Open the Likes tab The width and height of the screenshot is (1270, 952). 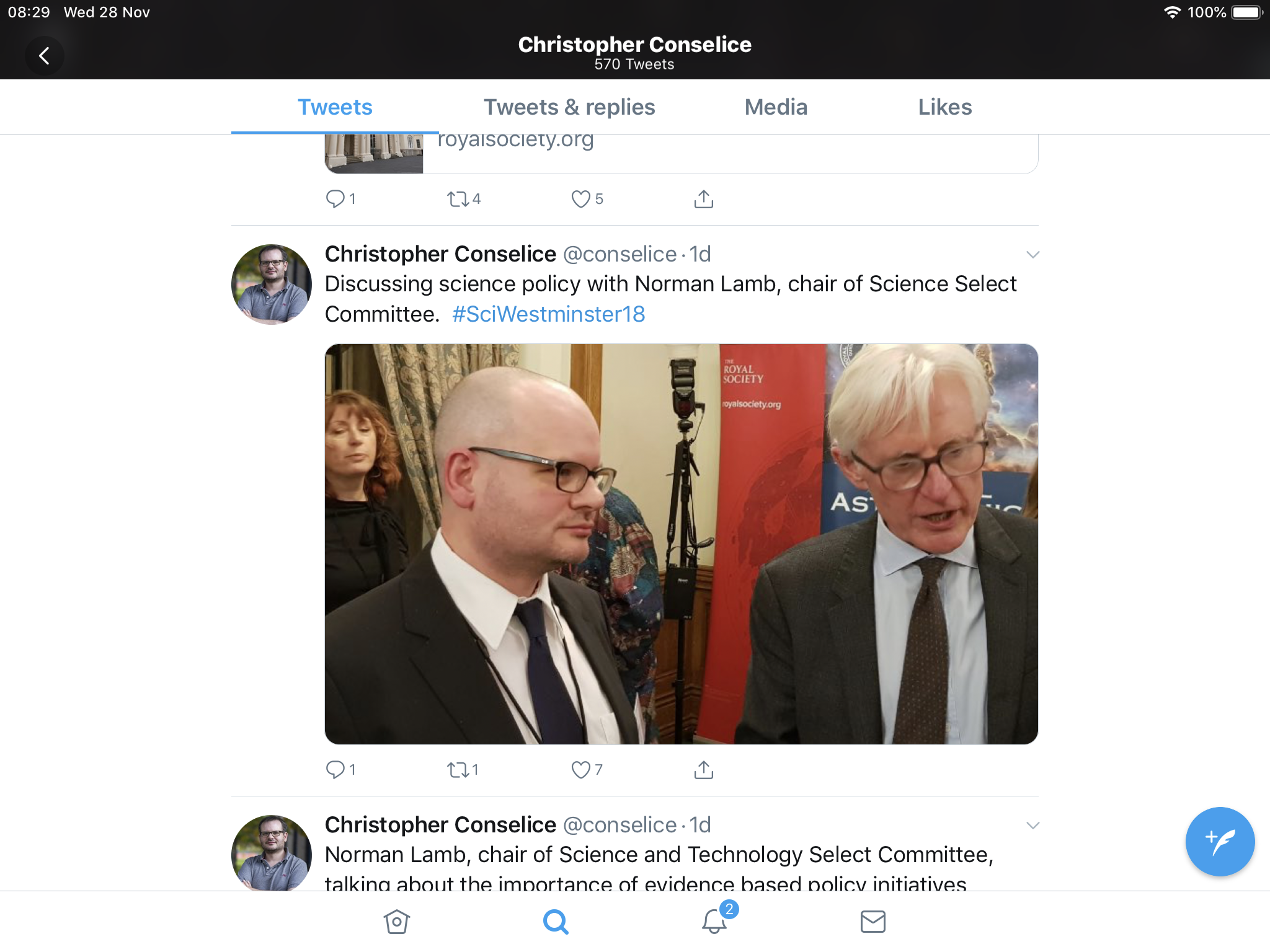click(x=944, y=107)
